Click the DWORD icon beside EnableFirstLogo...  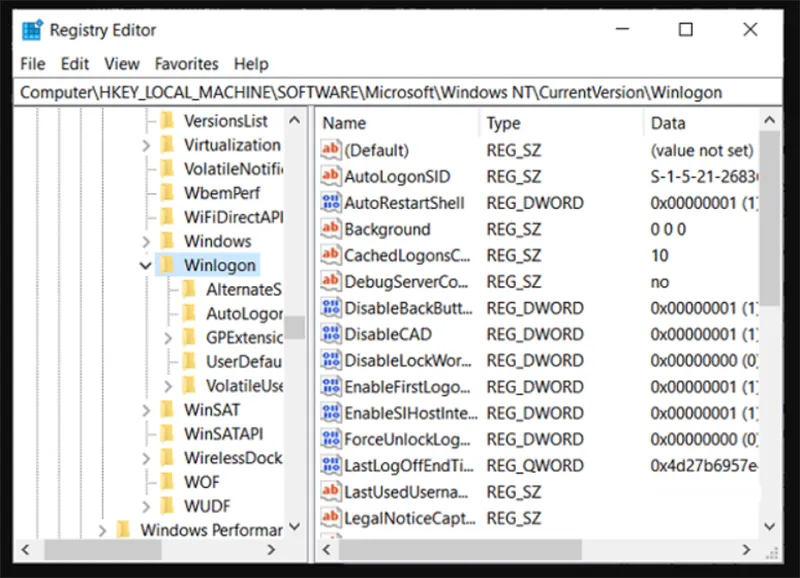pos(331,386)
